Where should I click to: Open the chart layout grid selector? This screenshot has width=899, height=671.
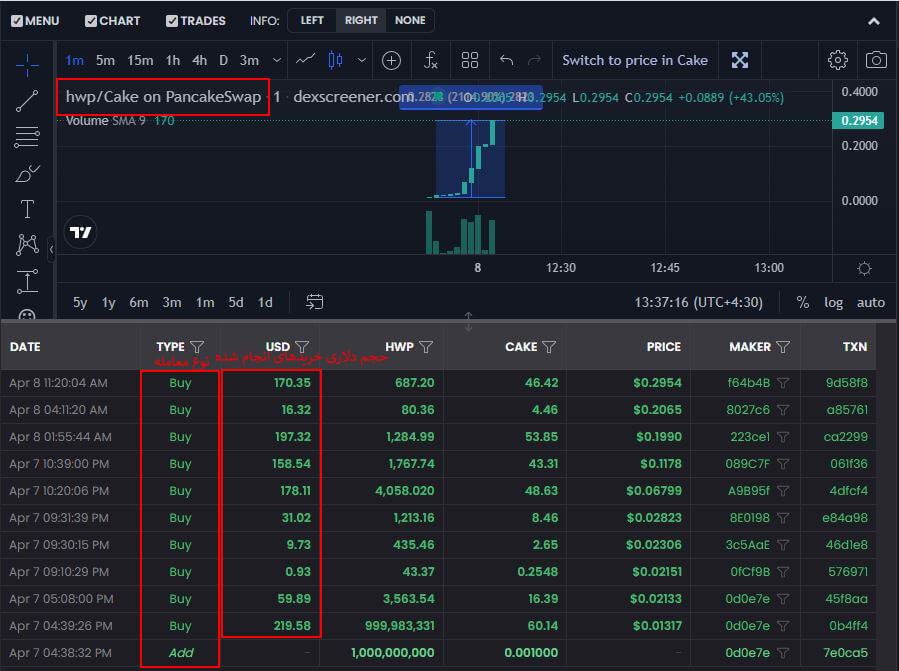coord(470,60)
